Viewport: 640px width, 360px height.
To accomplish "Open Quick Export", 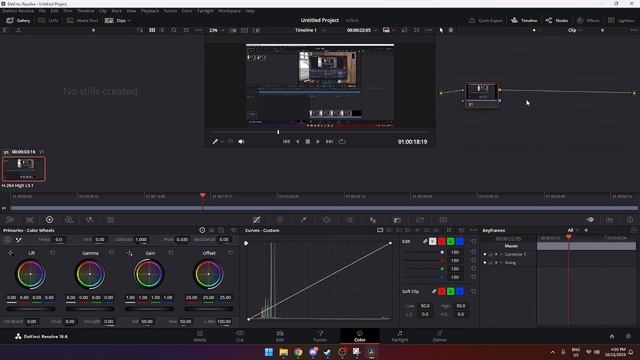I will tap(486, 20).
